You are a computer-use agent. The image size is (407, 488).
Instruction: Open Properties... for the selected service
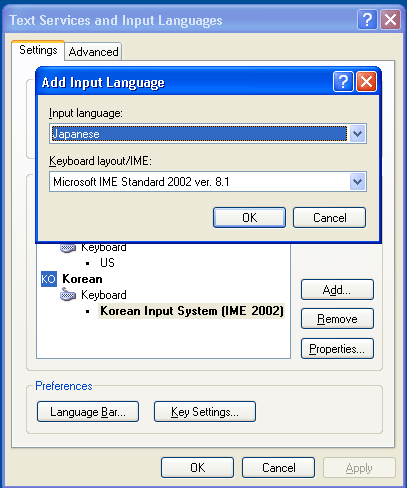pos(337,349)
